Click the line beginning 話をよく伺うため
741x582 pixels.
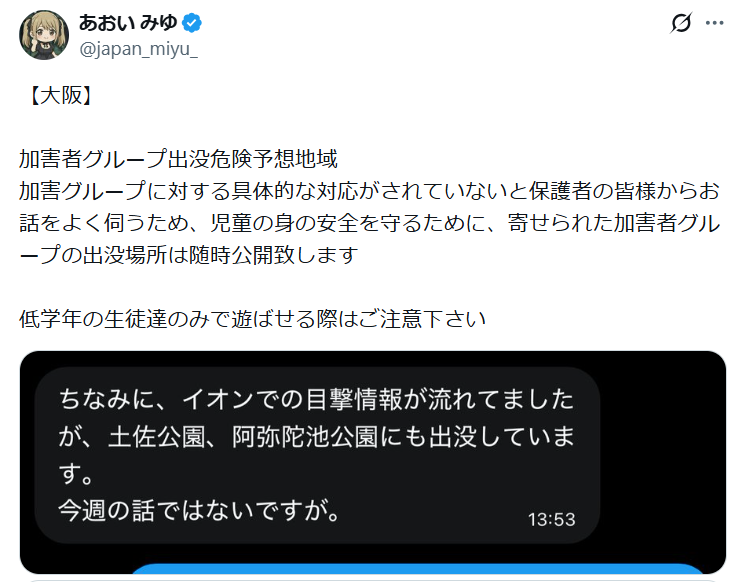pyautogui.click(x=369, y=223)
